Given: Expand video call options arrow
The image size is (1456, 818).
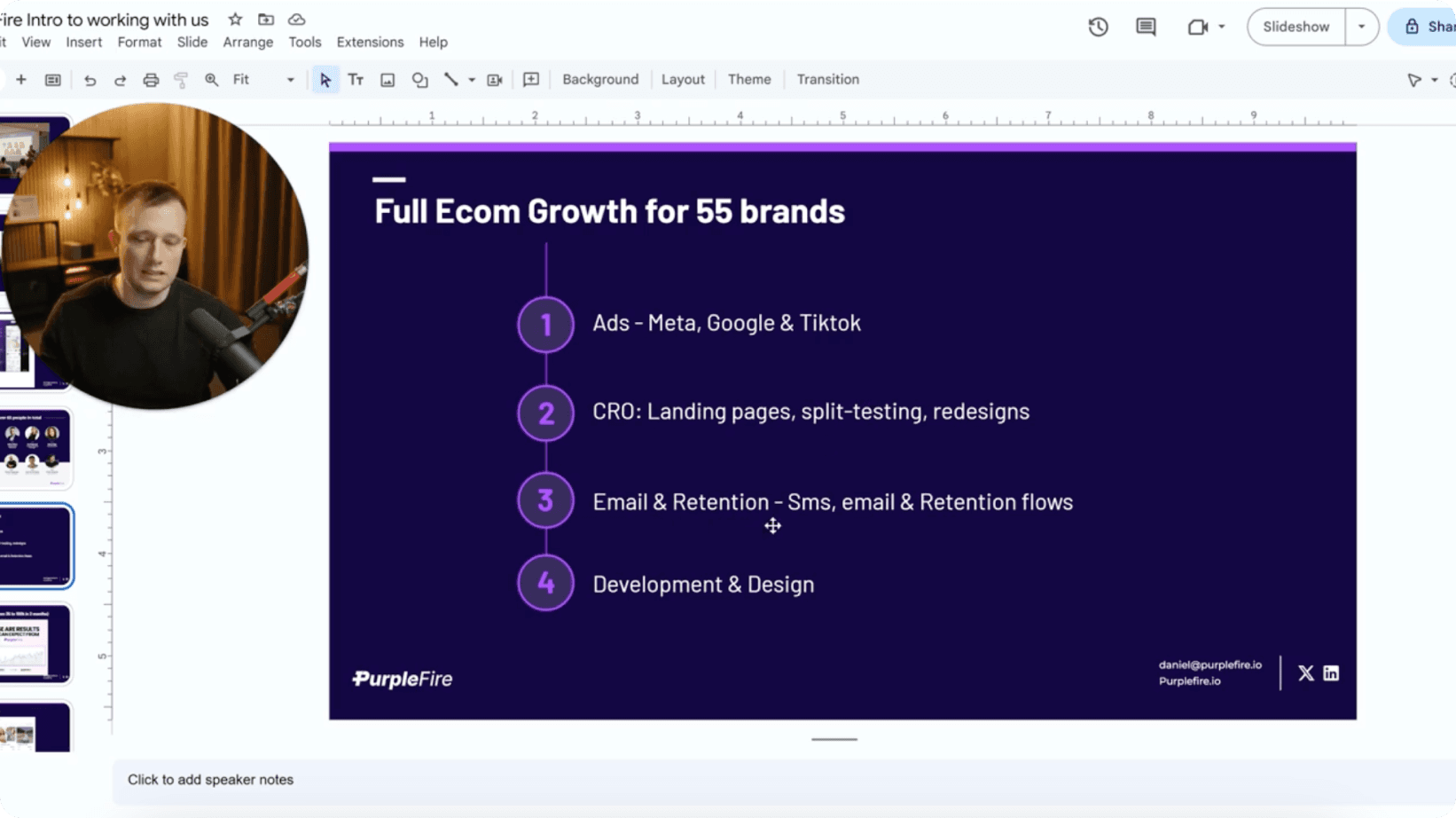Looking at the screenshot, I should (1221, 27).
